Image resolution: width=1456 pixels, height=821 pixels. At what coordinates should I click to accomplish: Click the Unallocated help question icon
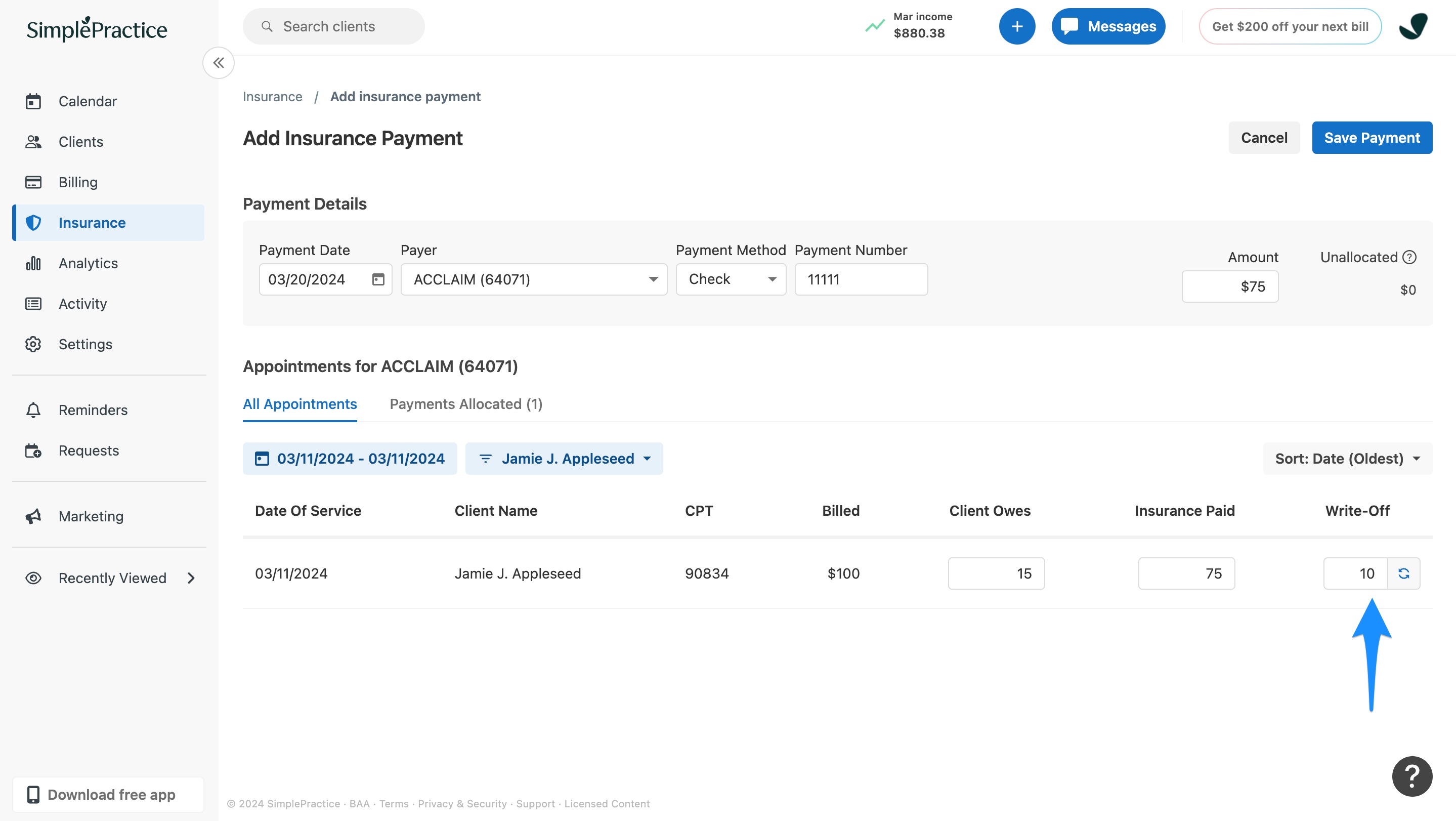click(x=1409, y=257)
